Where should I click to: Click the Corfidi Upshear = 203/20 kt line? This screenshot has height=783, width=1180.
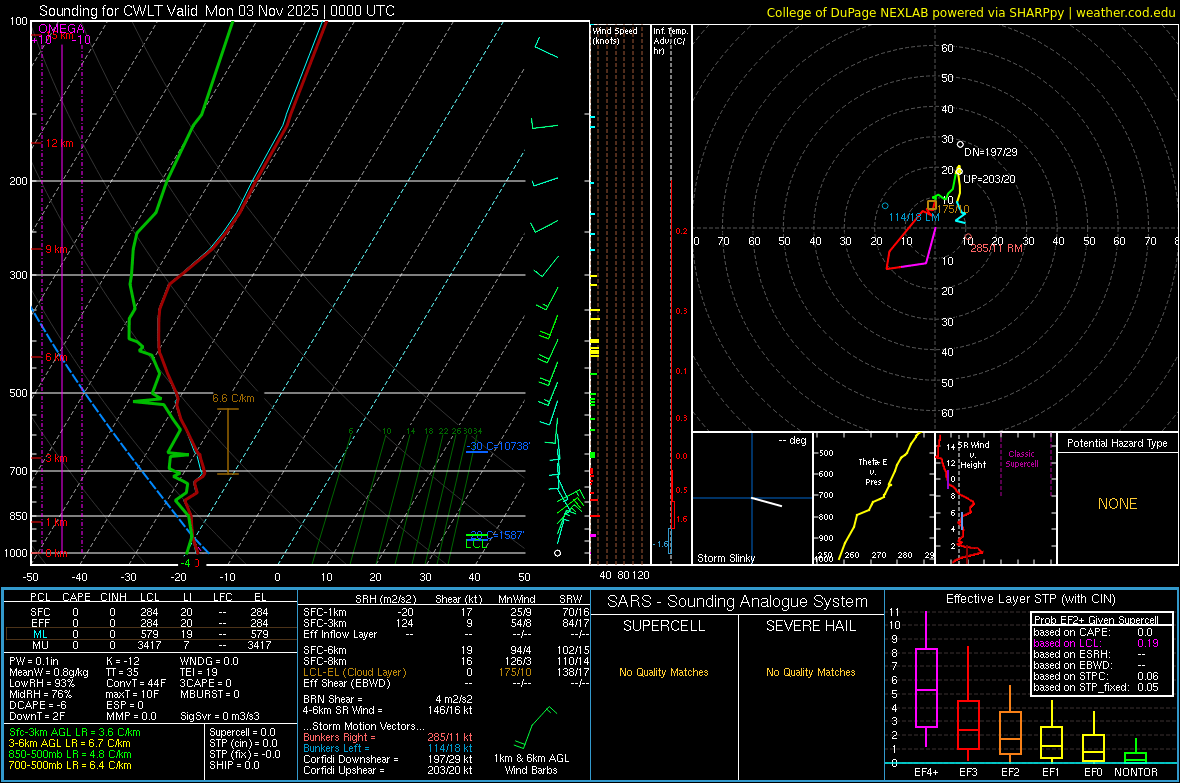coord(388,770)
